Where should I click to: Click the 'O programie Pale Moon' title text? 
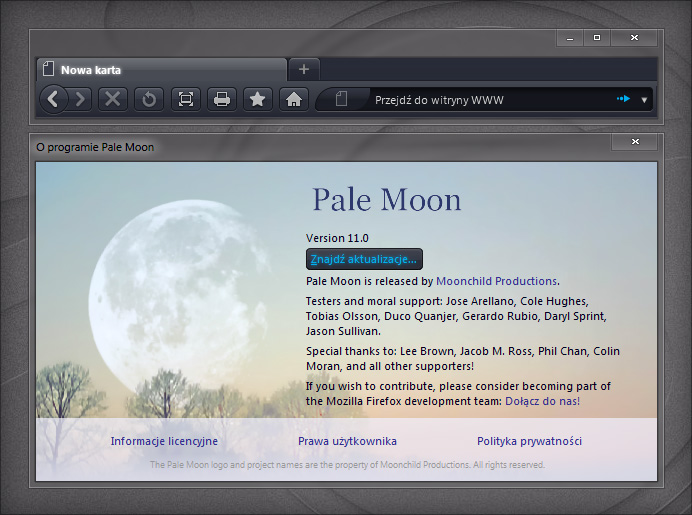pyautogui.click(x=95, y=147)
